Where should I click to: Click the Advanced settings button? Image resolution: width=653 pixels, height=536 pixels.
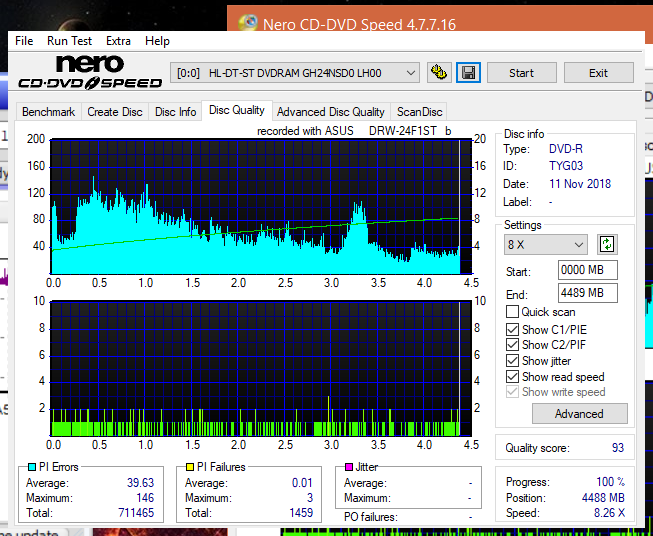pos(579,414)
